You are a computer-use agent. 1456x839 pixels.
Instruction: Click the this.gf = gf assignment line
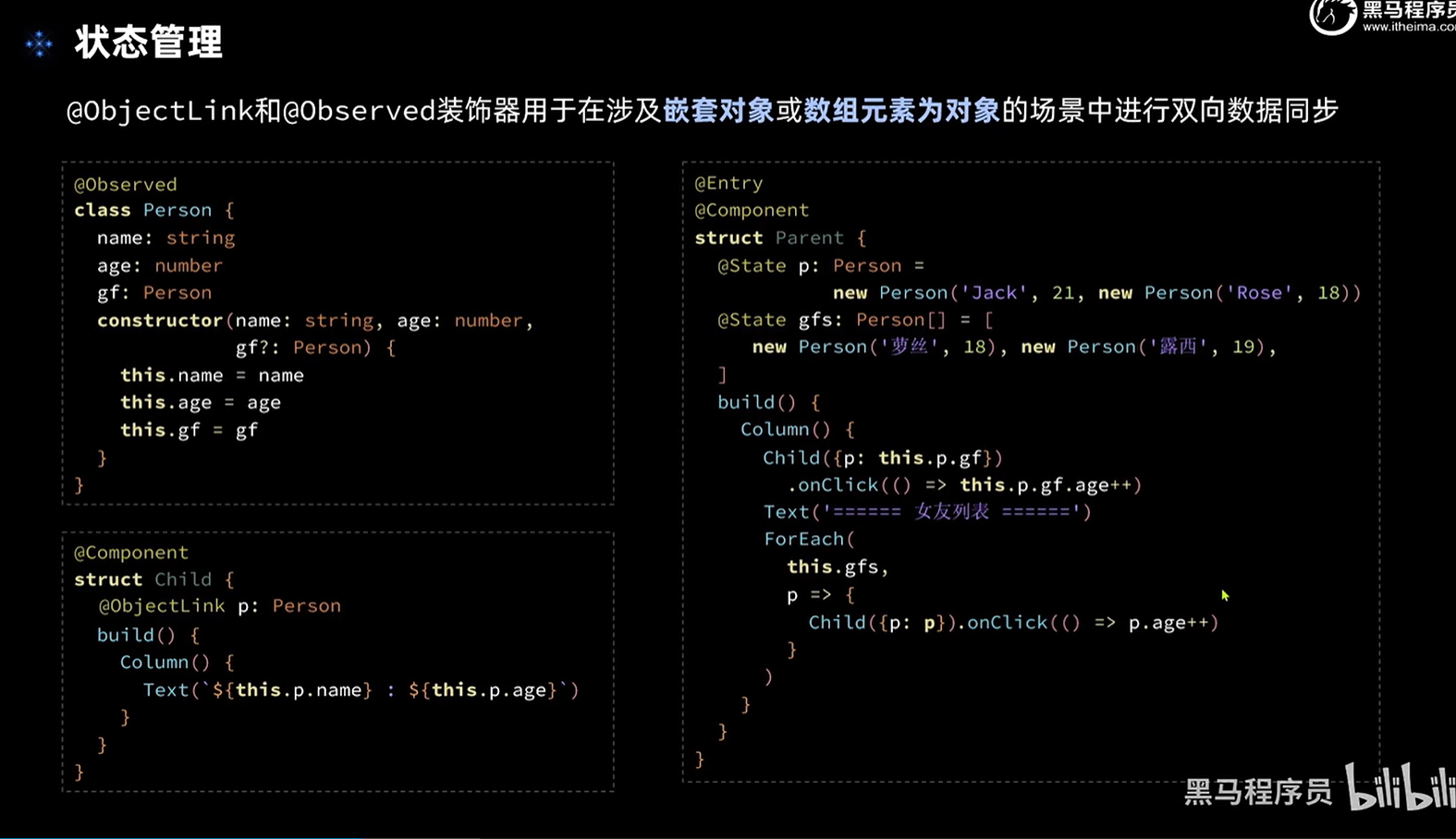189,431
